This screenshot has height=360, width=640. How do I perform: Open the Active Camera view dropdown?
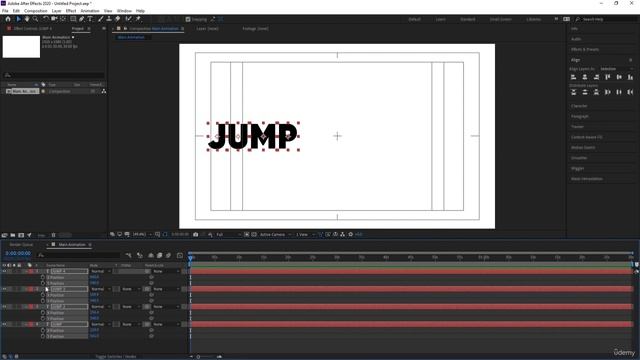(276, 235)
